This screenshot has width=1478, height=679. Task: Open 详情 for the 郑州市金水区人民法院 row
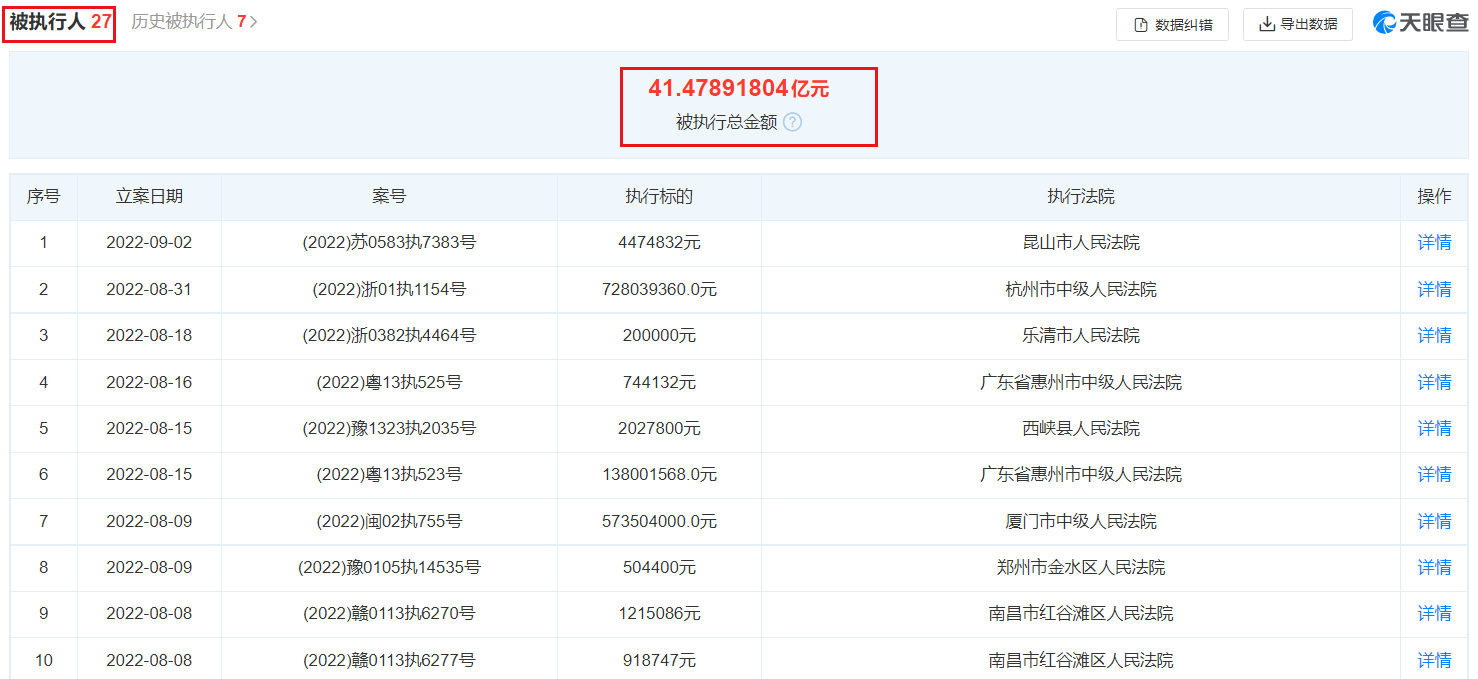1434,567
